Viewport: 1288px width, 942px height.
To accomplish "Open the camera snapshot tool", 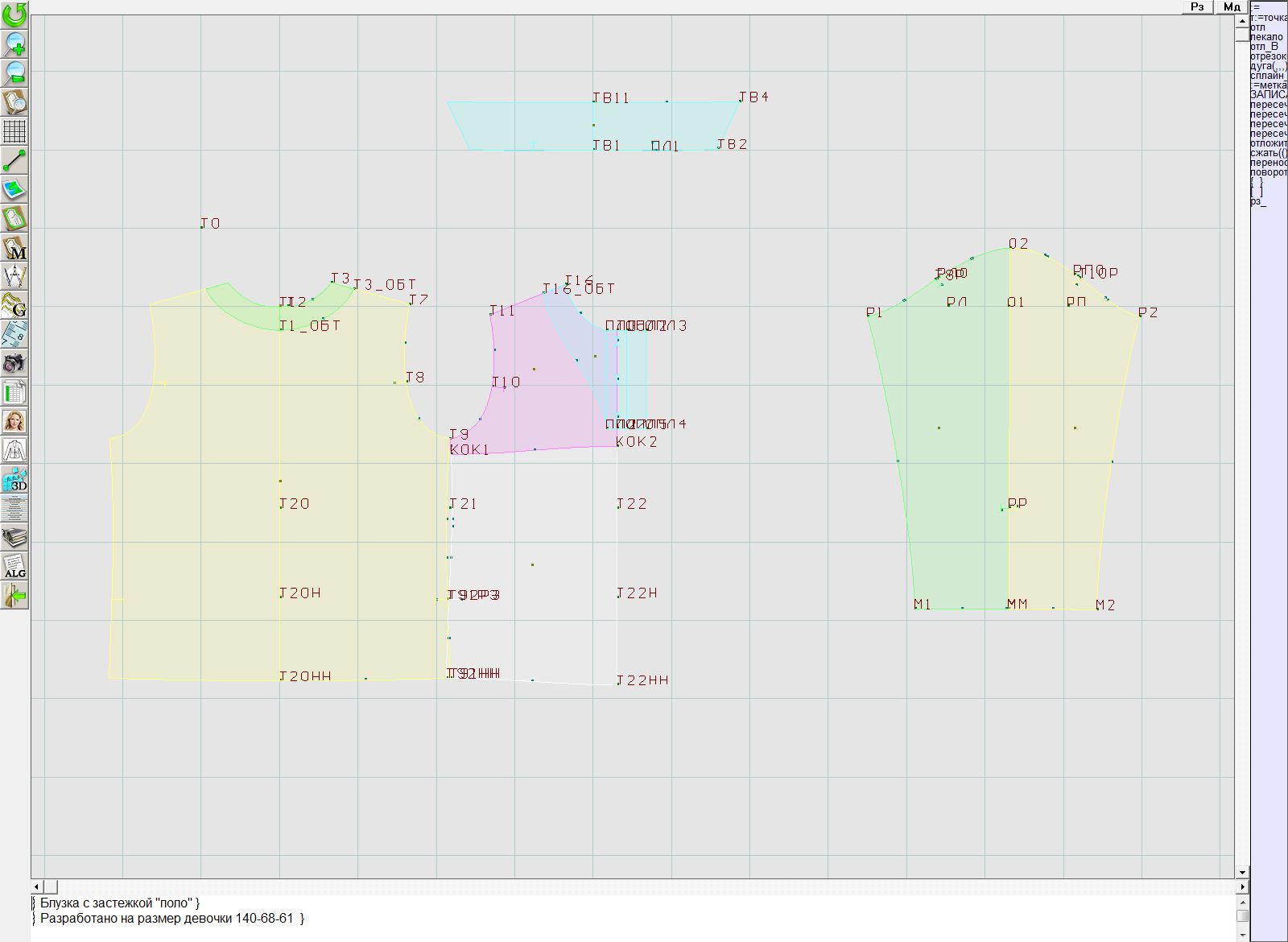I will [x=14, y=363].
